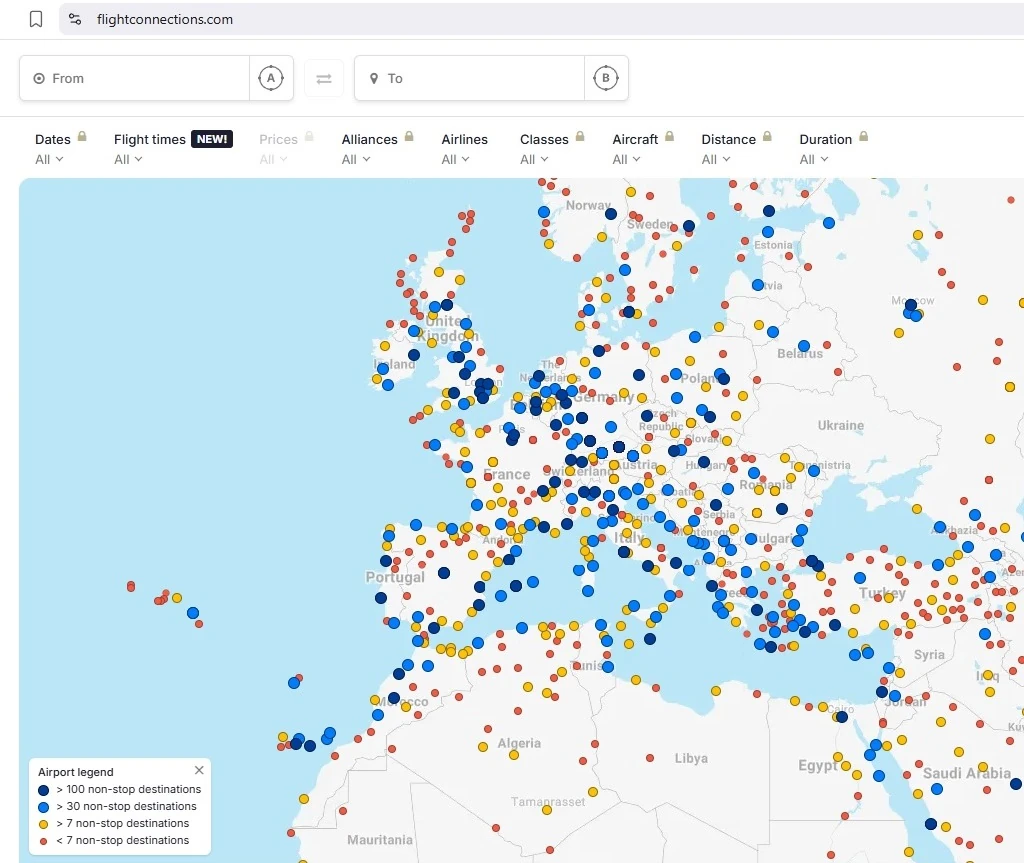Click the lock icon next to Classes

point(580,137)
